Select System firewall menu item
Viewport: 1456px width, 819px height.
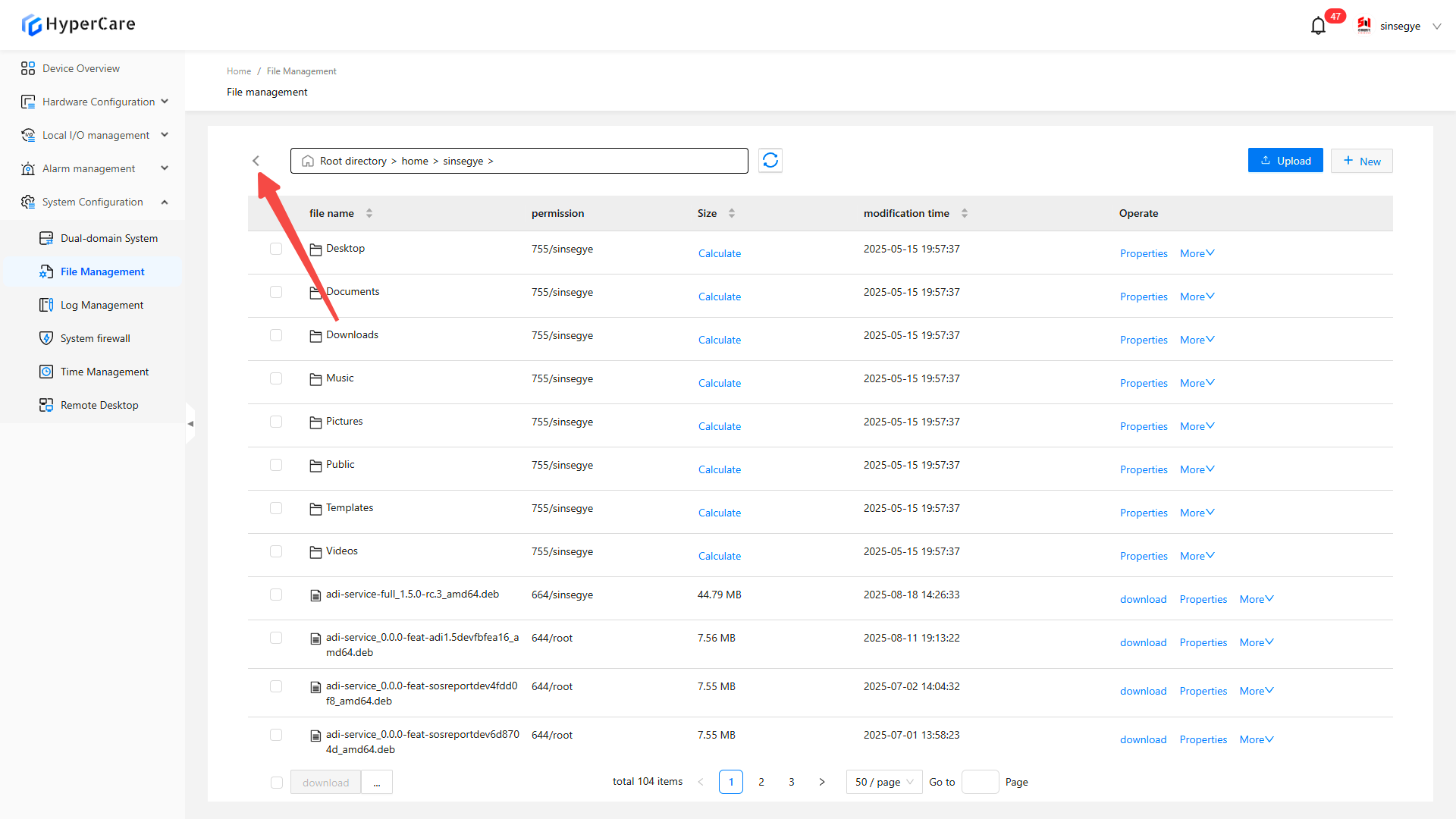click(x=96, y=338)
